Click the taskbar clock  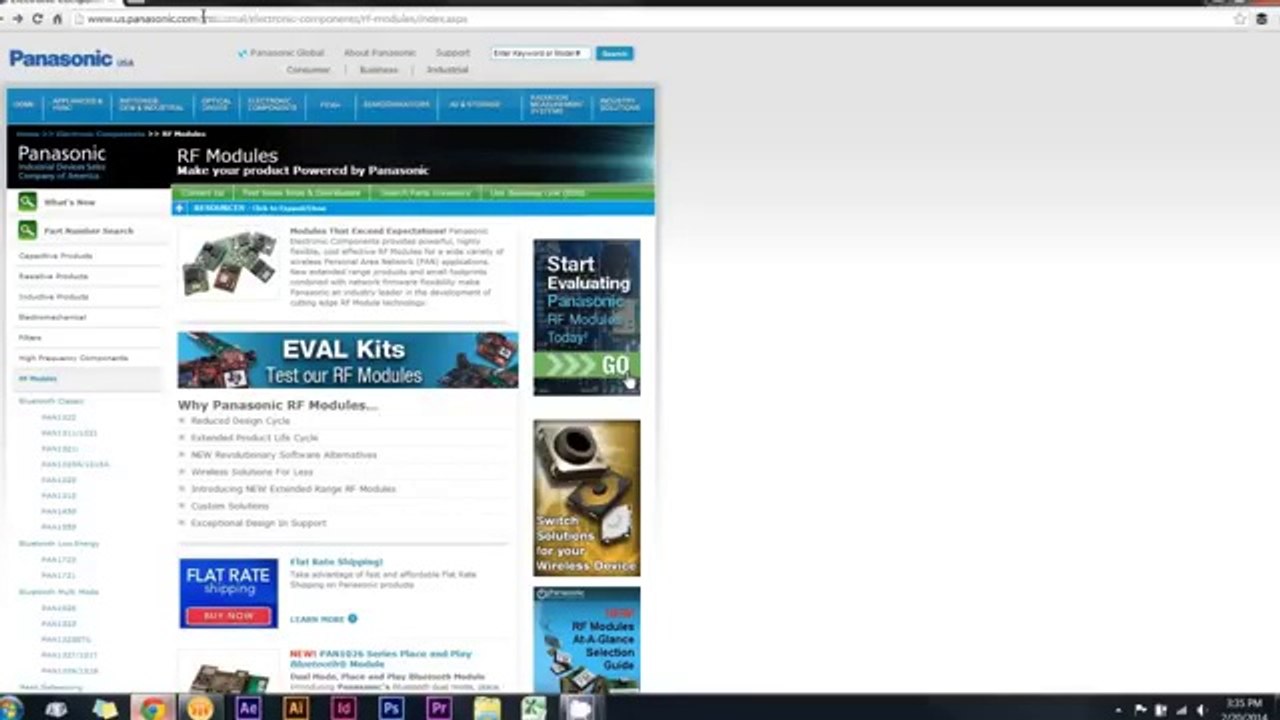pyautogui.click(x=1243, y=709)
